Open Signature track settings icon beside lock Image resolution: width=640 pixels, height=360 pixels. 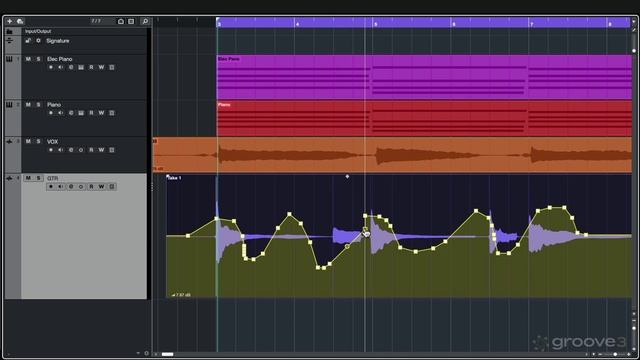point(38,41)
